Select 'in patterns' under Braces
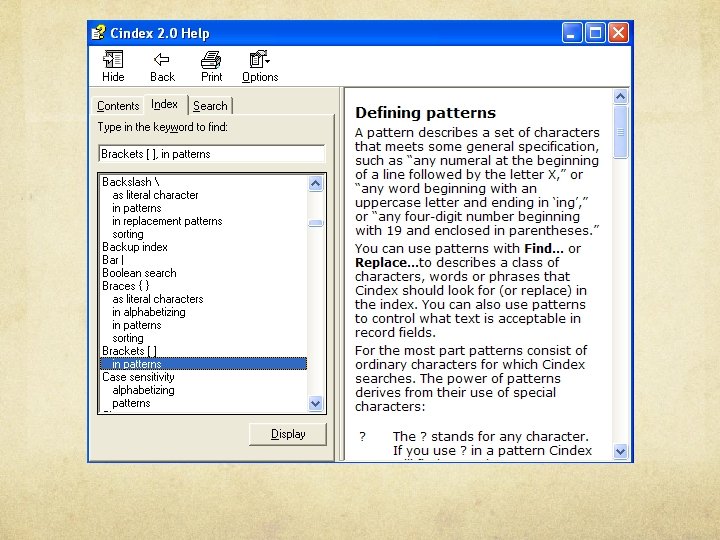Image resolution: width=720 pixels, height=540 pixels. tap(137, 325)
